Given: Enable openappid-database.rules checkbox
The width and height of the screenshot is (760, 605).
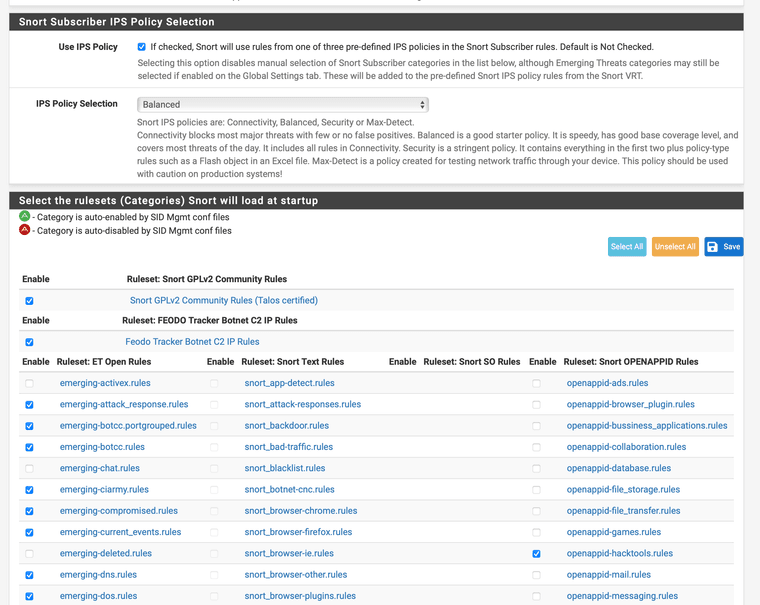Looking at the screenshot, I should [x=536, y=469].
